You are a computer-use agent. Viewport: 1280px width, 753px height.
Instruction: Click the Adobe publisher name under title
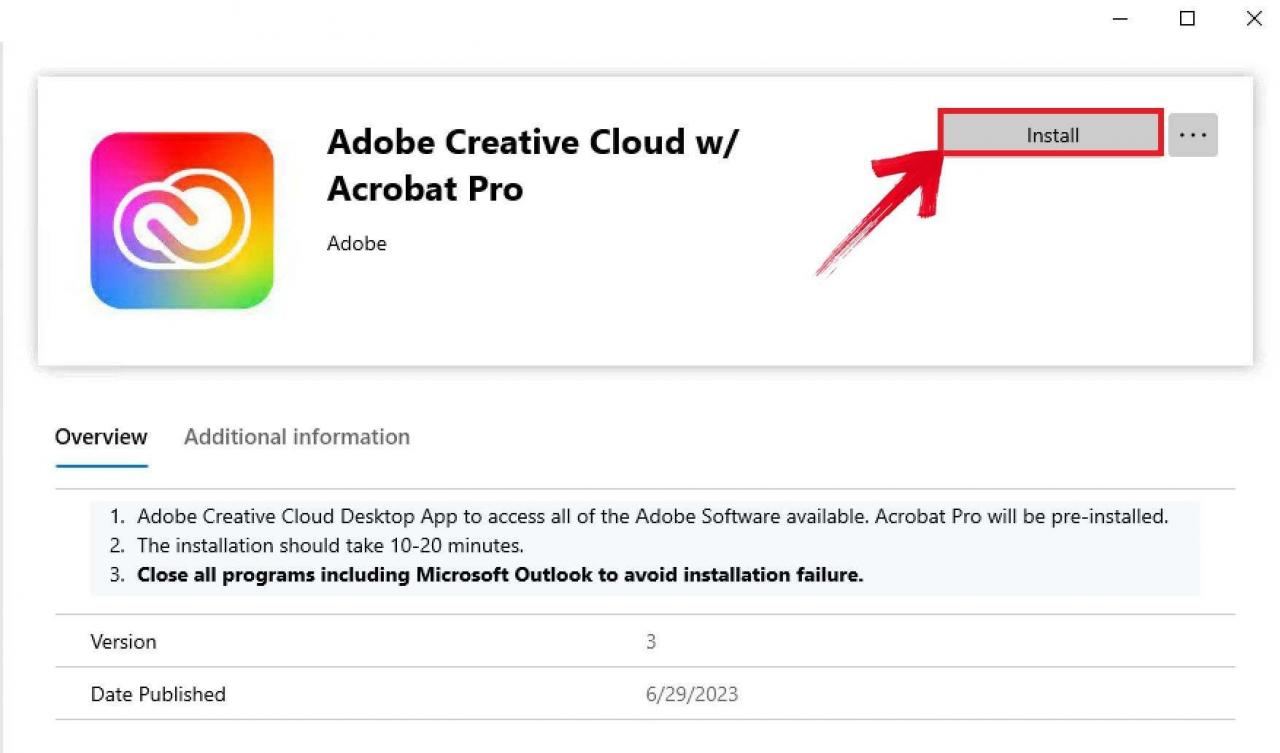click(x=356, y=243)
